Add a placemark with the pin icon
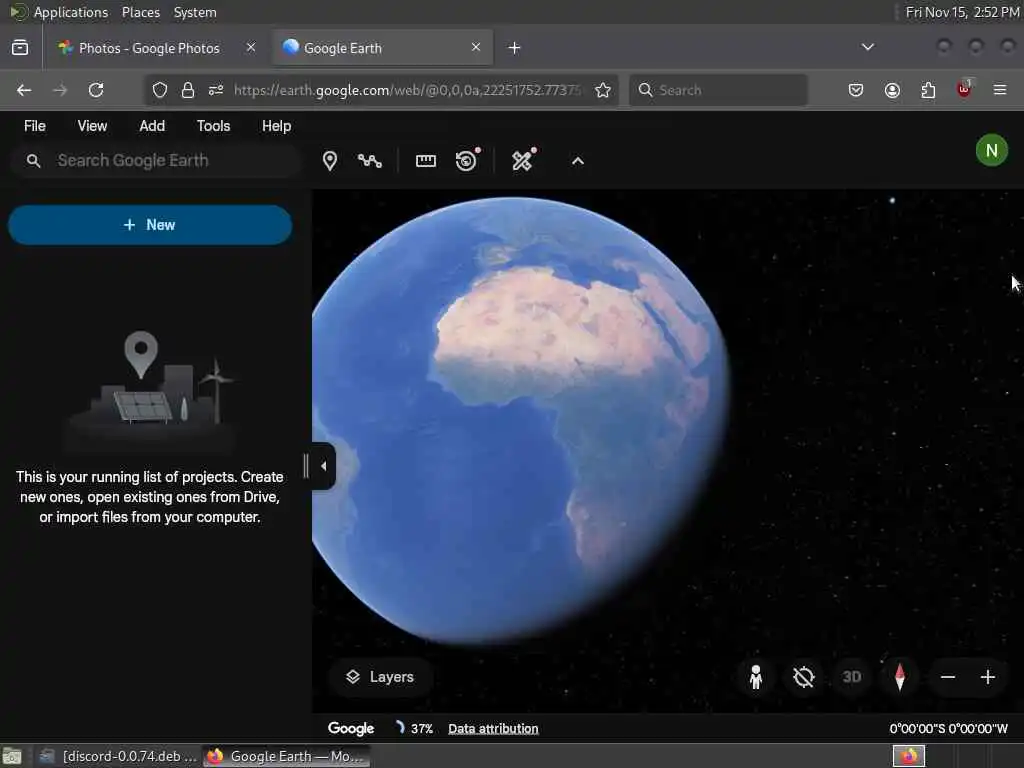The image size is (1024, 768). [330, 161]
